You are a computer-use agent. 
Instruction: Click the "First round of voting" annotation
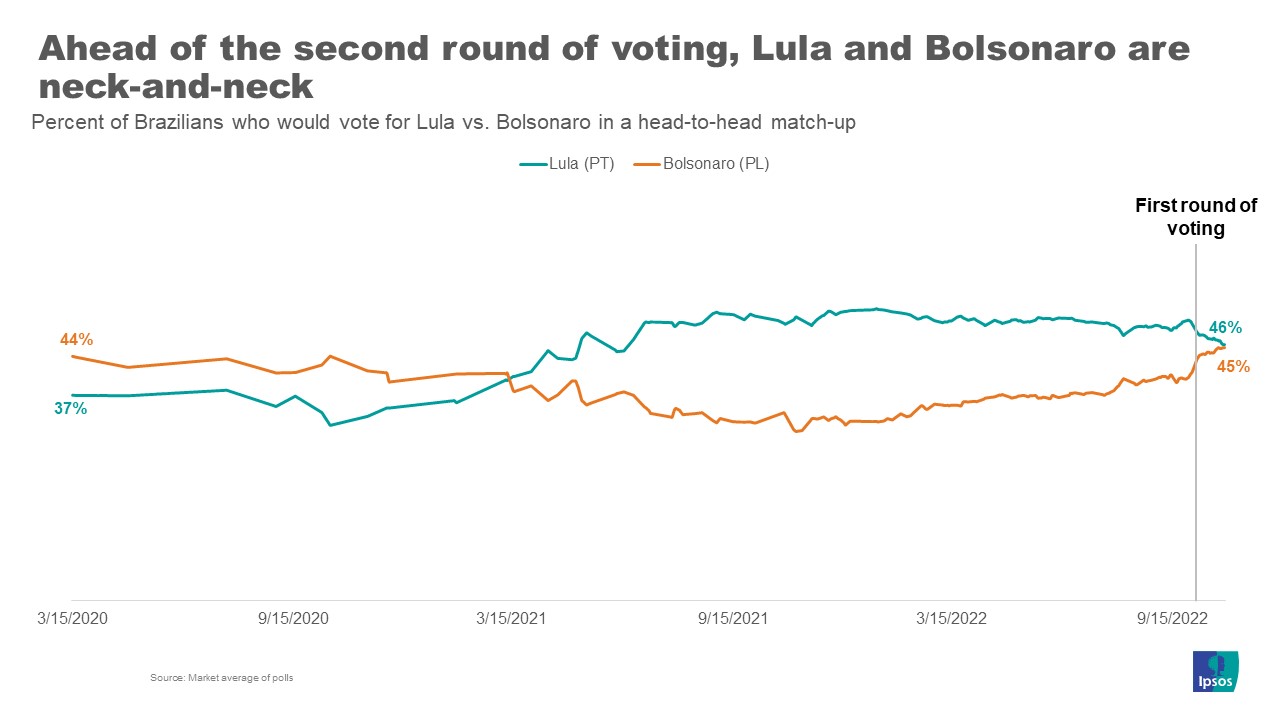(1196, 217)
